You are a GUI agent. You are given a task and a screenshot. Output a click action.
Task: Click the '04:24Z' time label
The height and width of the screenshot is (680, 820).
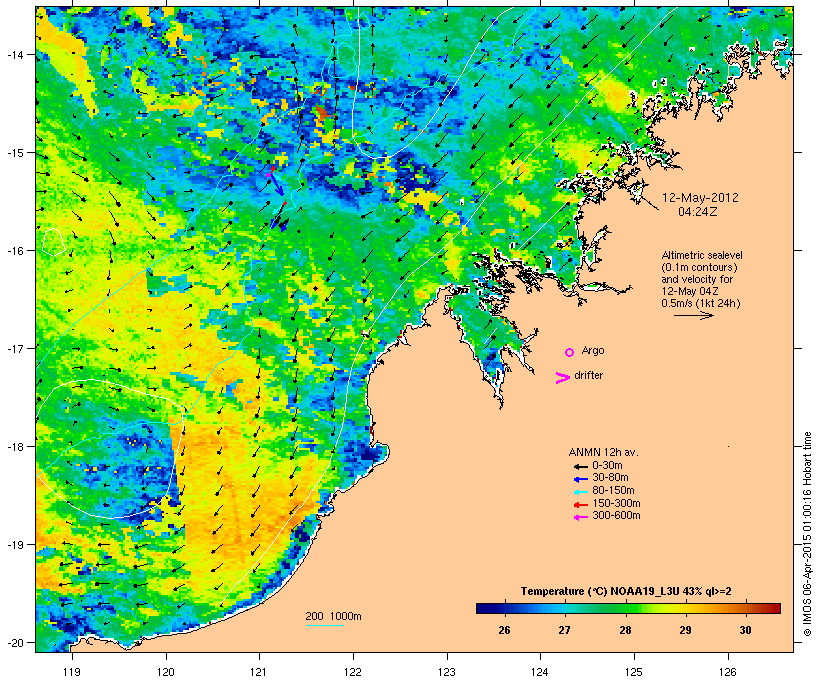tap(698, 212)
